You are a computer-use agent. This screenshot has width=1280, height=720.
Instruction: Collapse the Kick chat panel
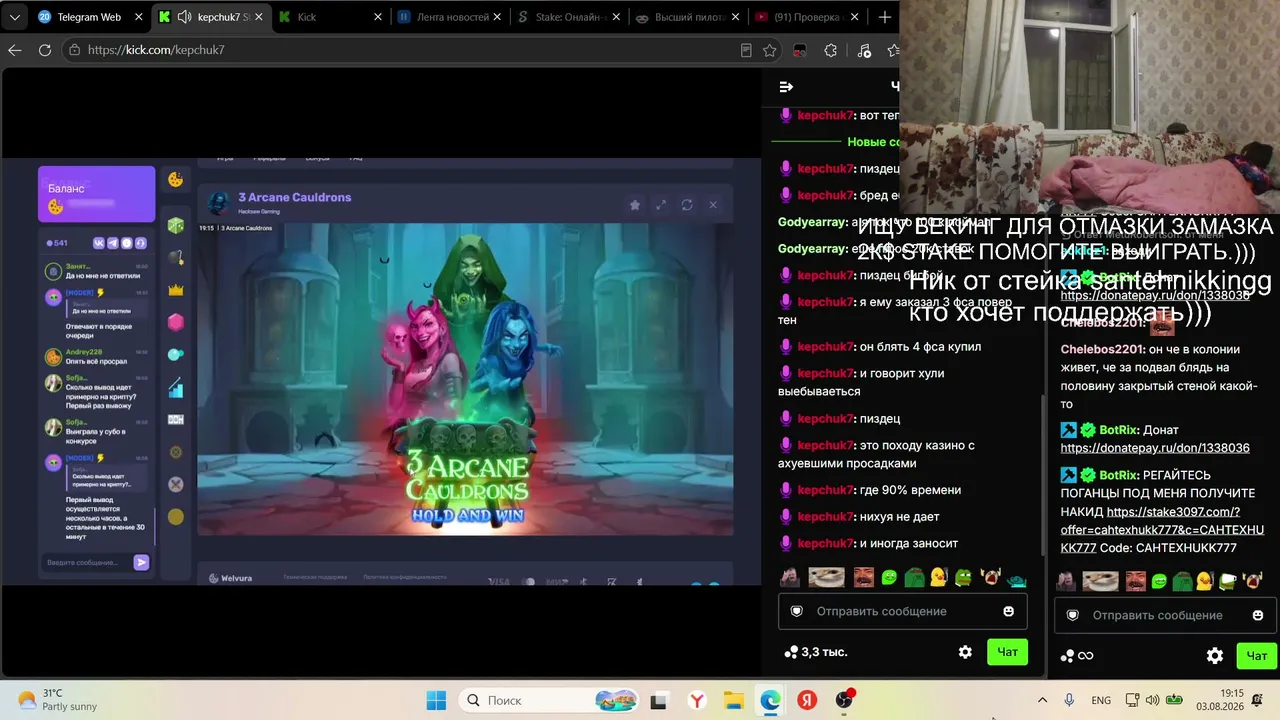pyautogui.click(x=786, y=87)
